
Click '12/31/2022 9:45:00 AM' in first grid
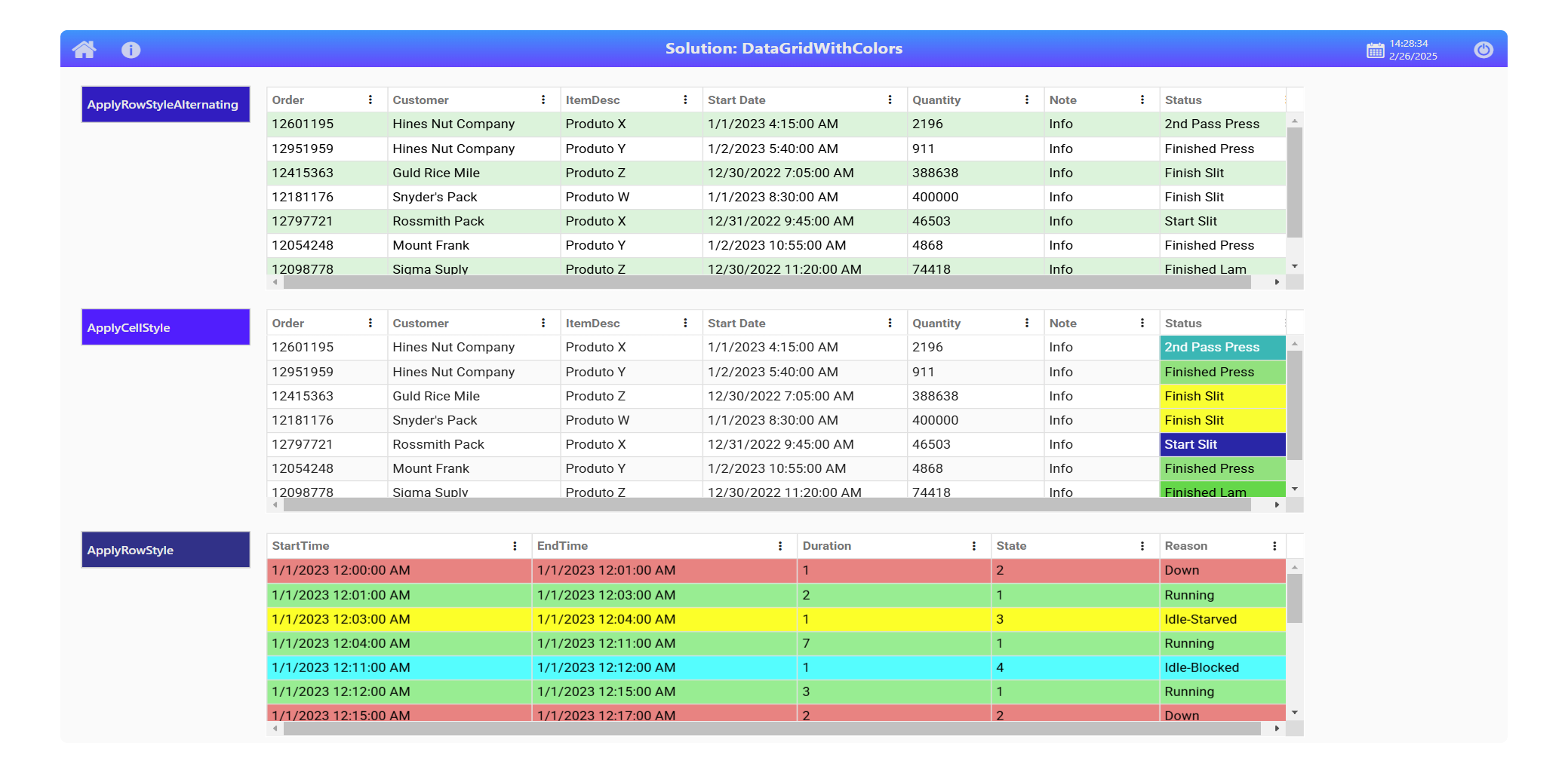tap(781, 221)
